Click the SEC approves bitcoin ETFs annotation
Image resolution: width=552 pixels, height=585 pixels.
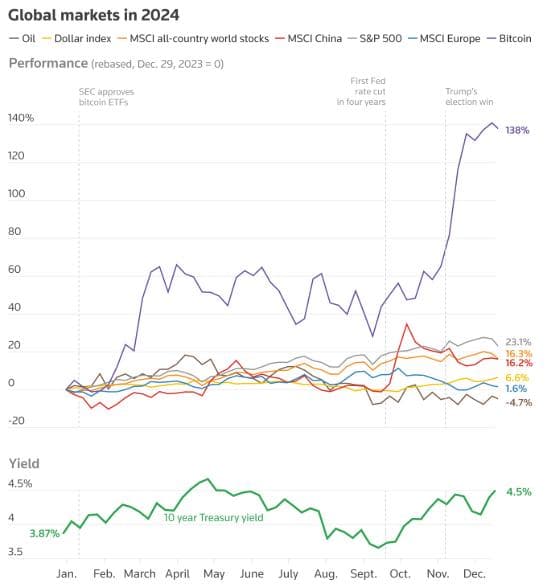pyautogui.click(x=106, y=97)
